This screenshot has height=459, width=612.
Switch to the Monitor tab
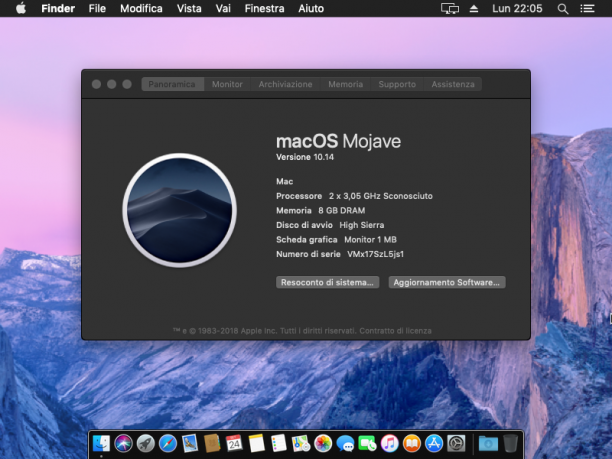pos(227,84)
